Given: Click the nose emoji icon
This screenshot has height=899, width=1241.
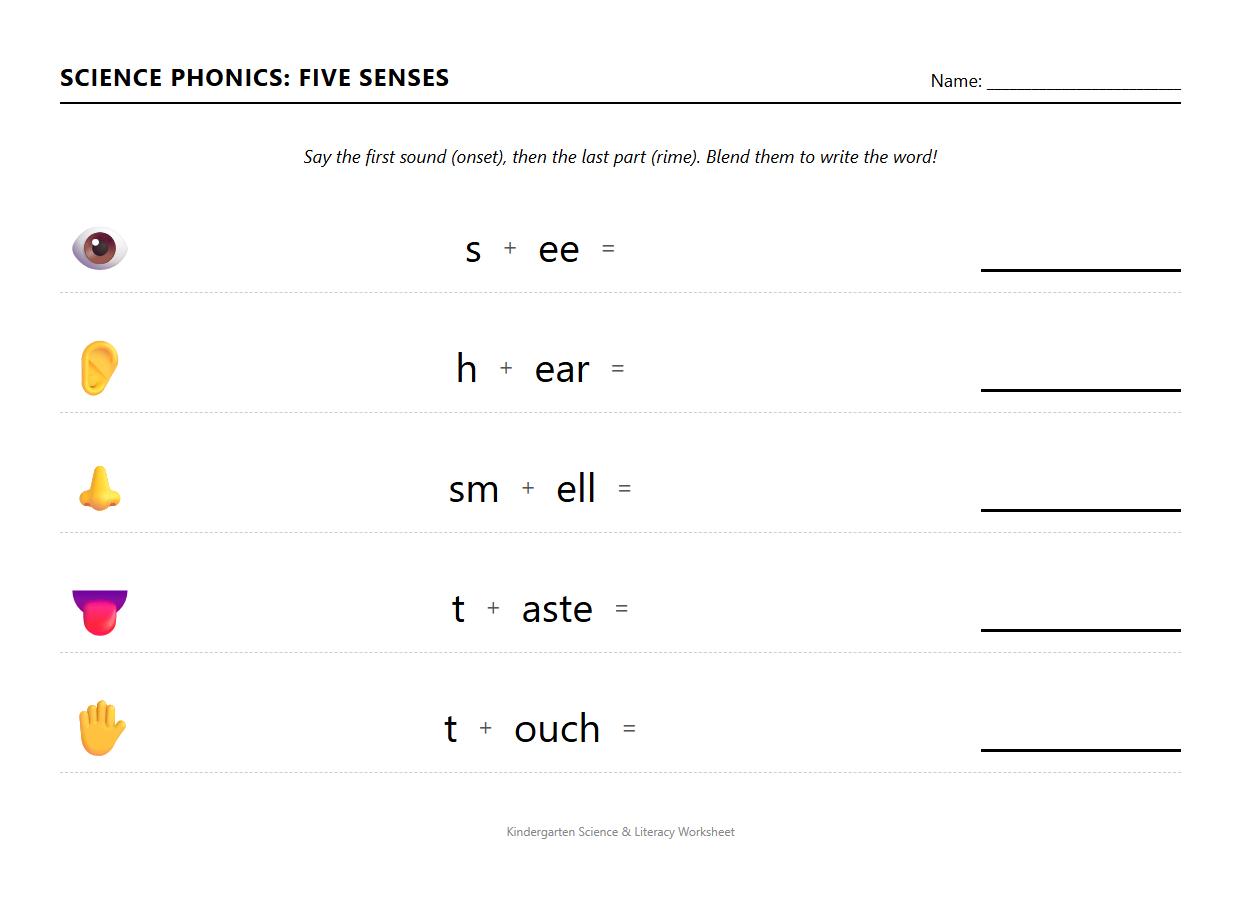Looking at the screenshot, I should point(99,489).
